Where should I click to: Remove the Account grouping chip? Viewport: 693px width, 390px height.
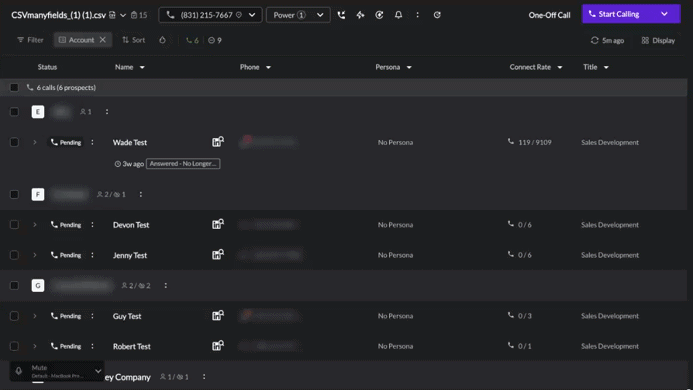(x=103, y=40)
